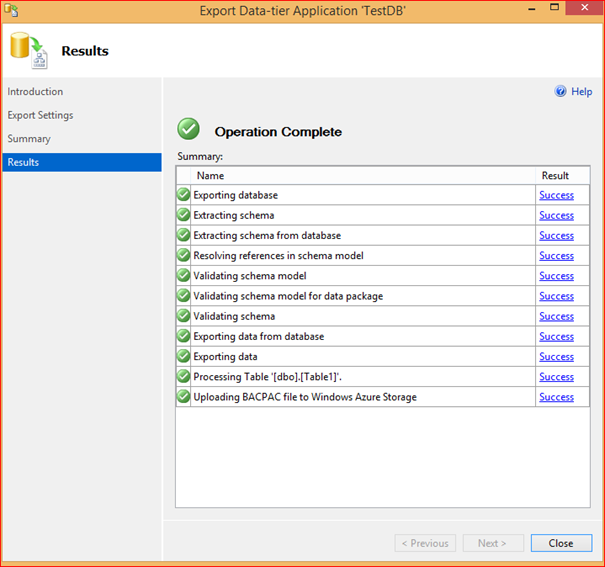This screenshot has height=567, width=605.
Task: Open Success link for Uploading BACPAC file
Action: tap(556, 397)
